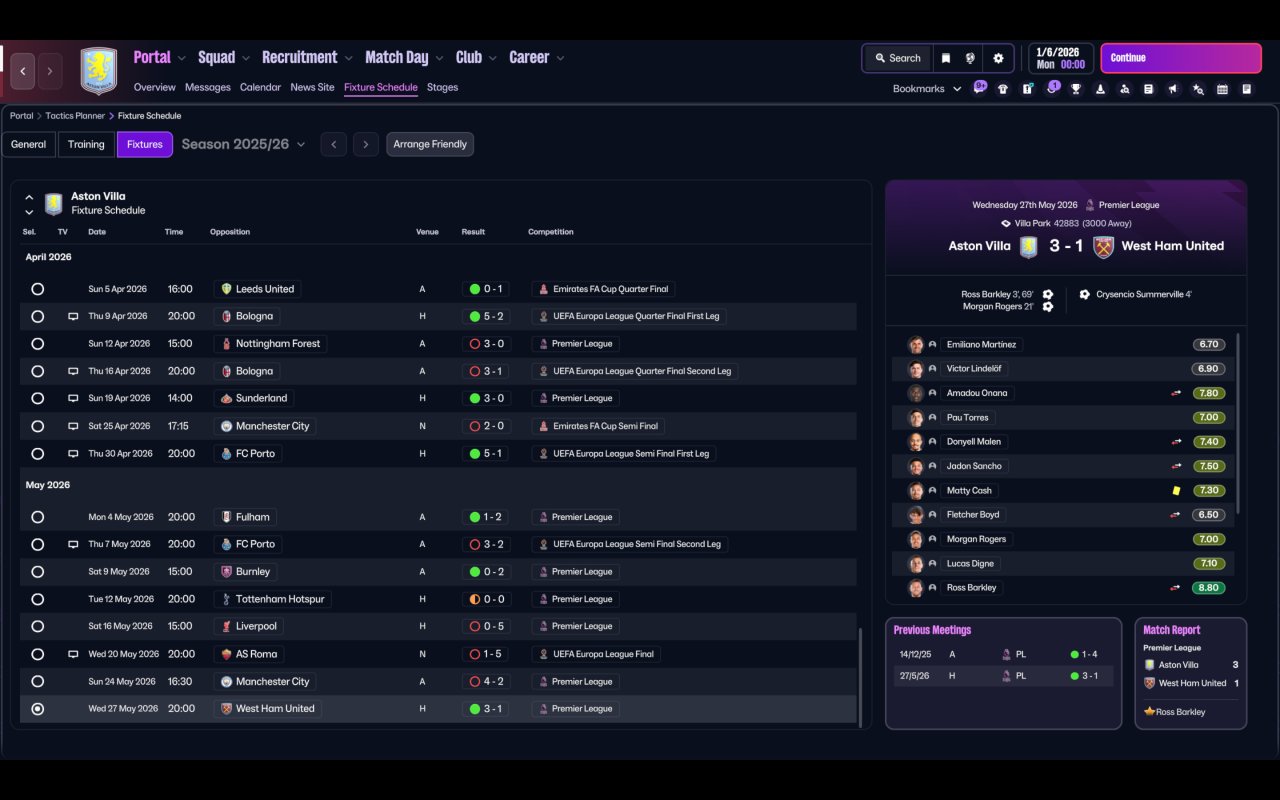The width and height of the screenshot is (1280, 800).
Task: Click the Arrange Friendly button
Action: tap(430, 144)
